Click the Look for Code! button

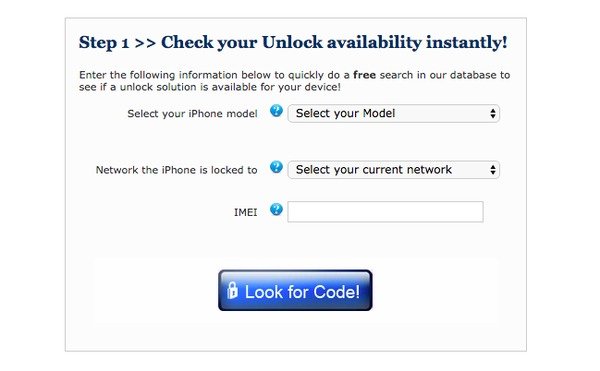[x=295, y=290]
